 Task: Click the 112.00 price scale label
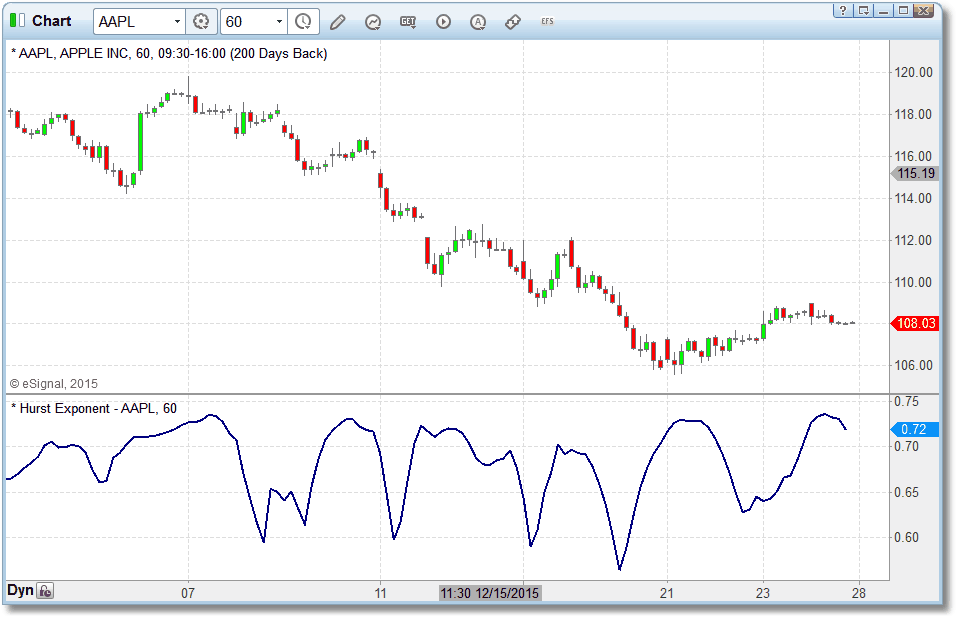(x=914, y=240)
